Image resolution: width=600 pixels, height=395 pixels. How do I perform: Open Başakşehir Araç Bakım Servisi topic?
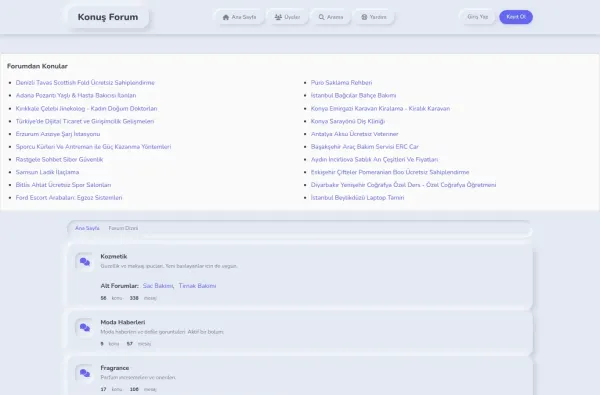[x=365, y=147]
